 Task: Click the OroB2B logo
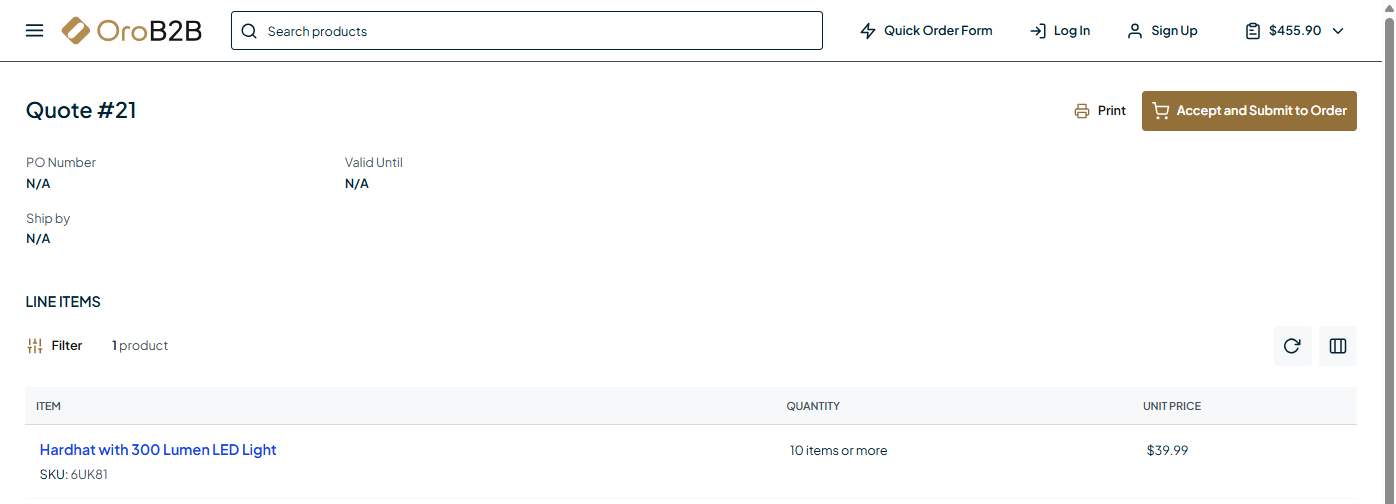pos(131,31)
